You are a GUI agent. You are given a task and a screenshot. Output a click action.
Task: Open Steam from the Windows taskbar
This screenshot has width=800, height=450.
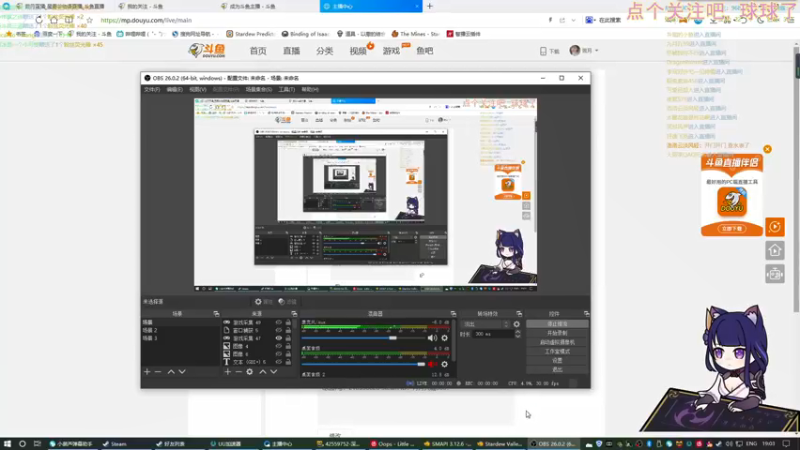115,444
